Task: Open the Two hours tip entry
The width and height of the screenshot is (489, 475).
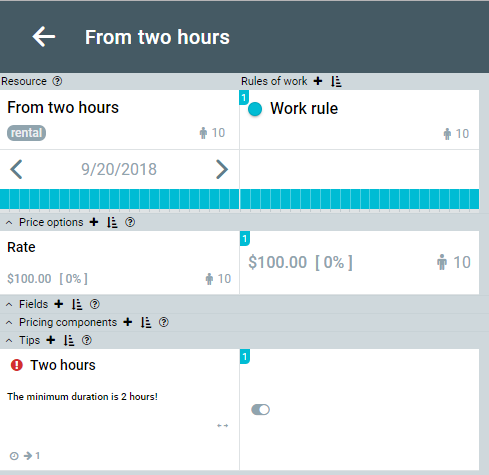Action: [x=119, y=409]
